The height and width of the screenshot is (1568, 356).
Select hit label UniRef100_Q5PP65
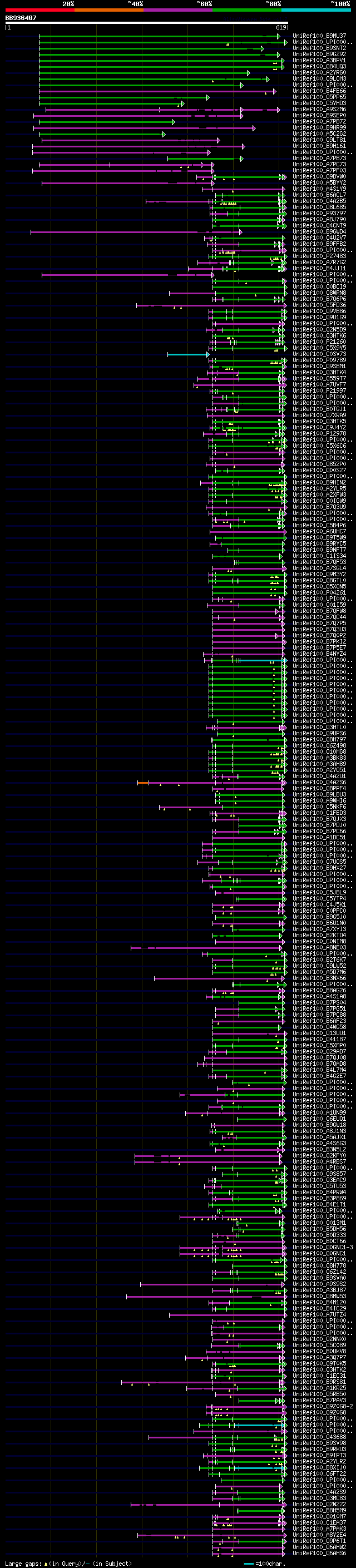point(319,97)
